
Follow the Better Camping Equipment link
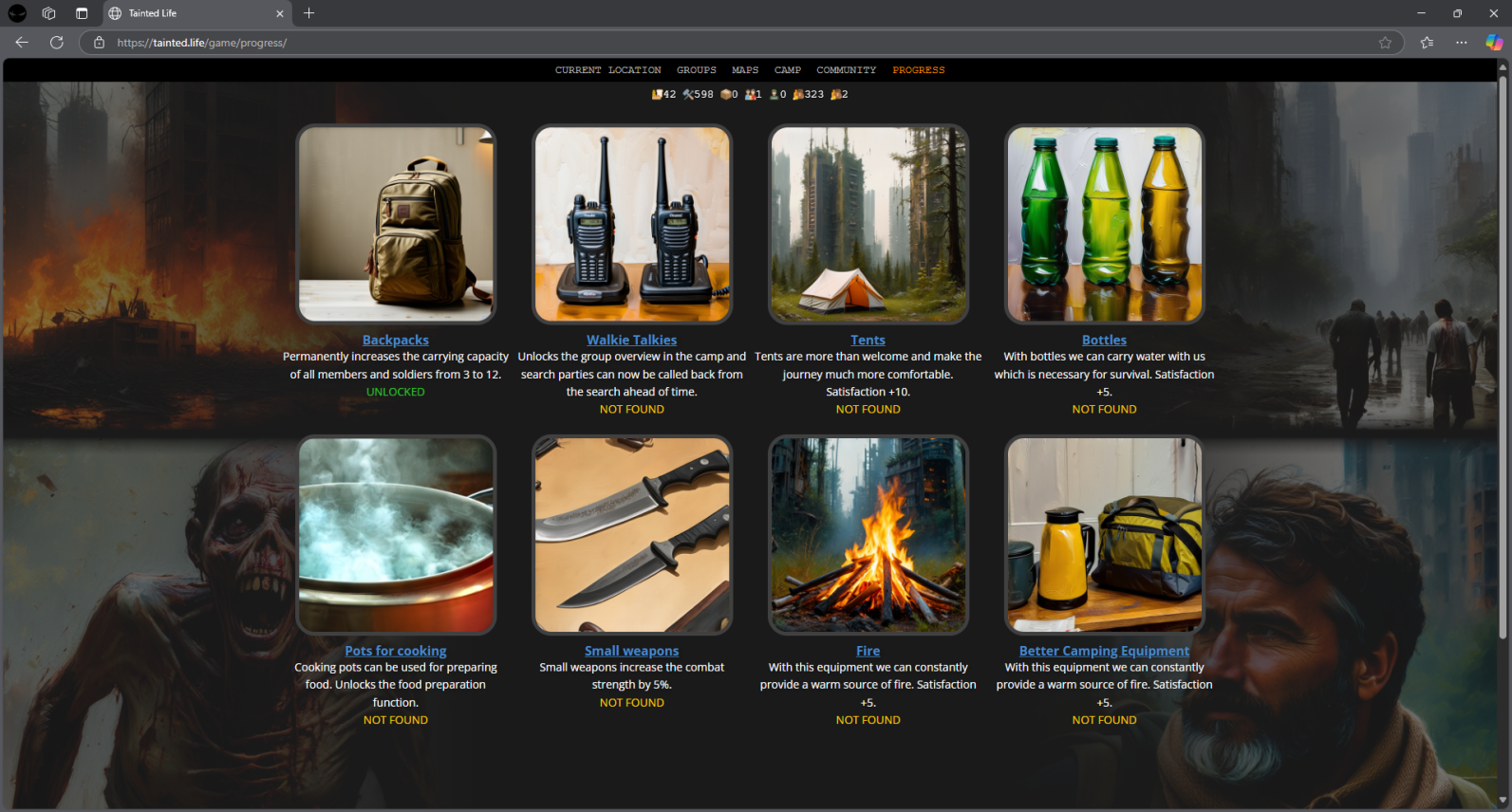click(1104, 651)
